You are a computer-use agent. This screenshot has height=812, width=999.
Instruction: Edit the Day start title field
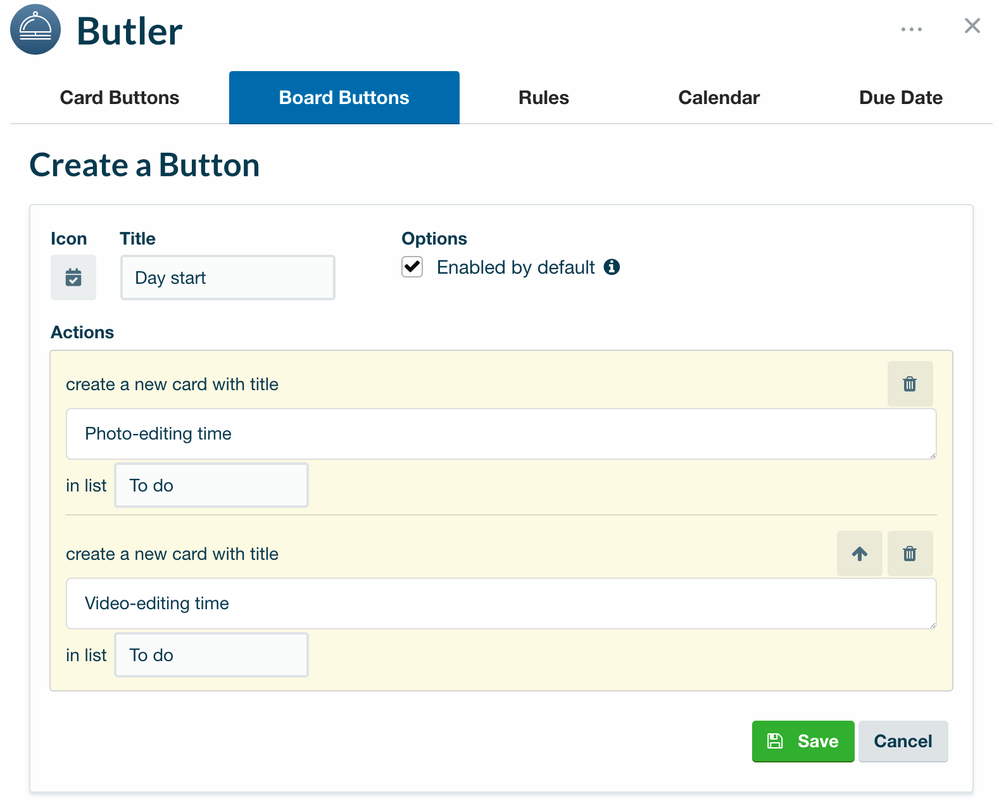(227, 277)
